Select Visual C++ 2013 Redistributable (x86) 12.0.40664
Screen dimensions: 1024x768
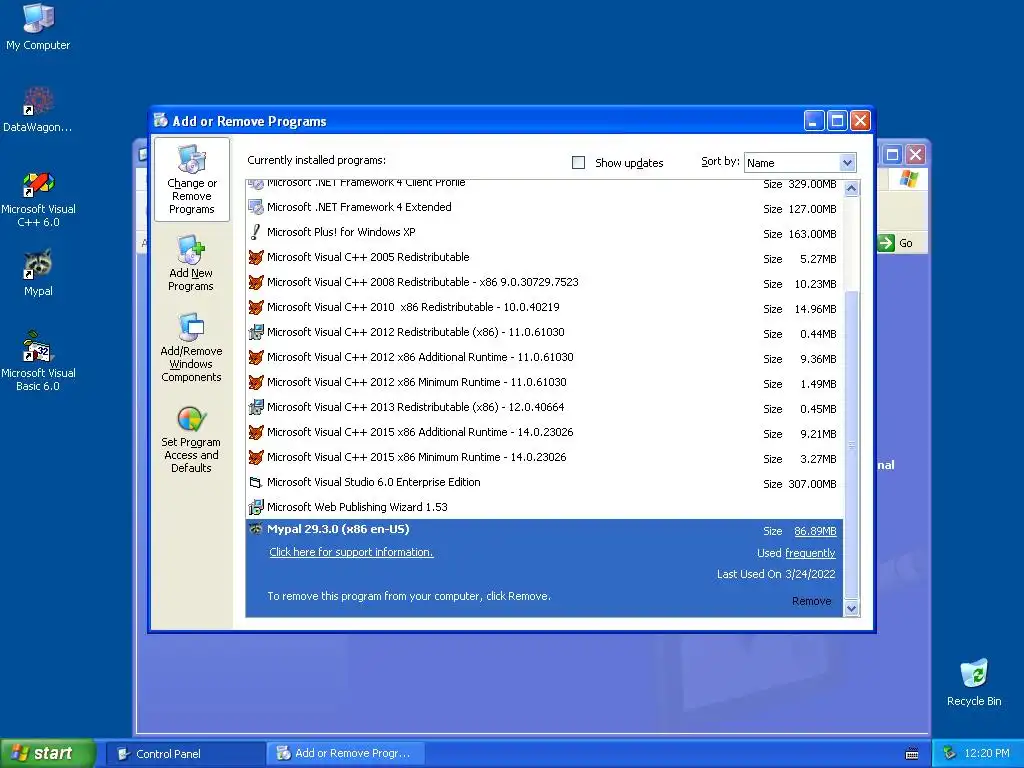545,408
